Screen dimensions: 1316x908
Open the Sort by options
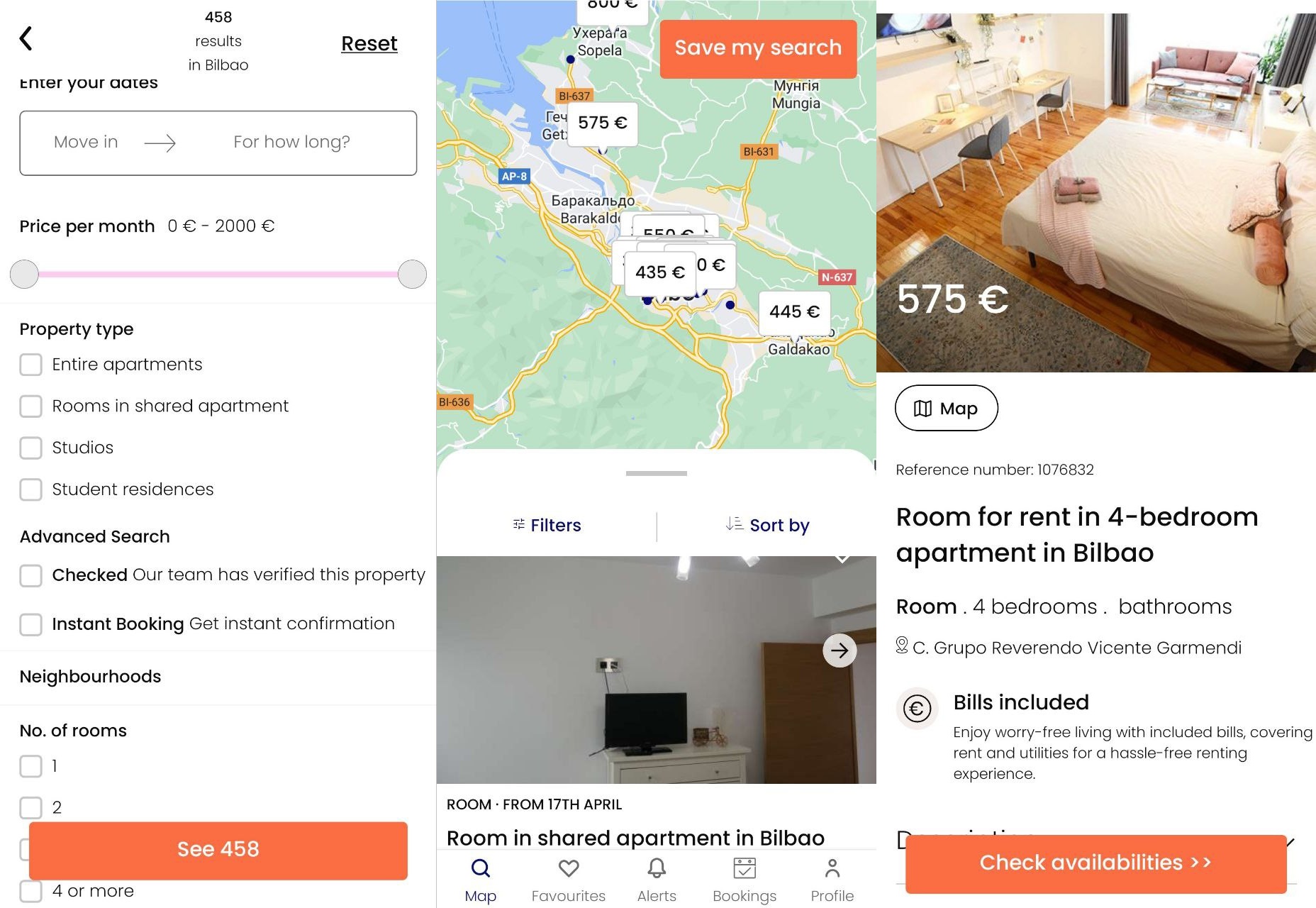767,525
